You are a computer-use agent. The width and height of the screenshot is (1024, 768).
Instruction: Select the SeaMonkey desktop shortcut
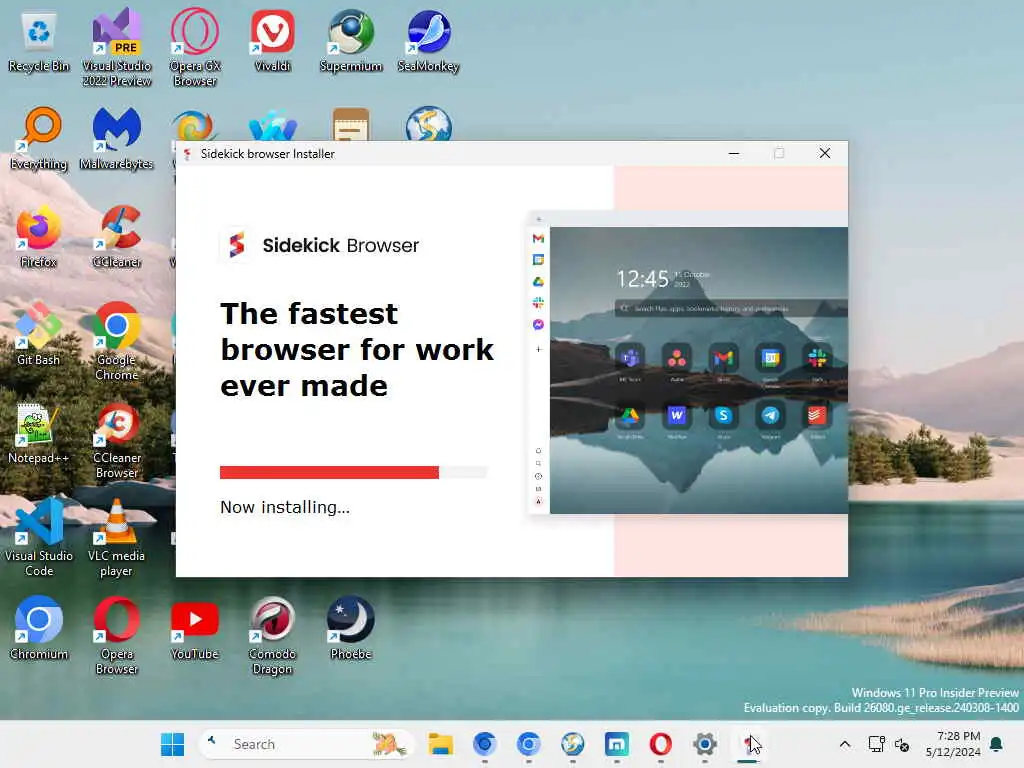click(x=428, y=40)
